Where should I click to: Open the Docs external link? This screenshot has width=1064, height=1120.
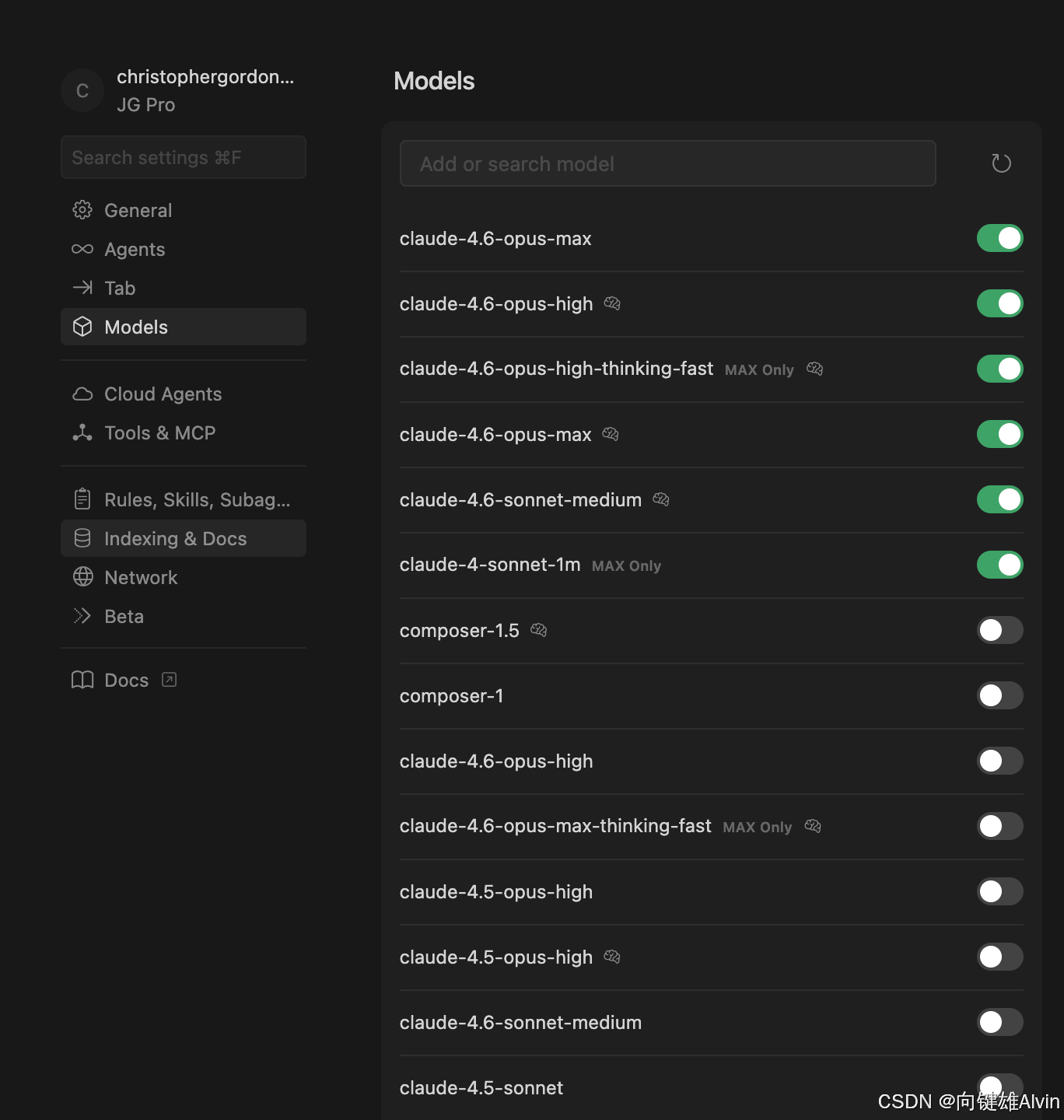(184, 680)
